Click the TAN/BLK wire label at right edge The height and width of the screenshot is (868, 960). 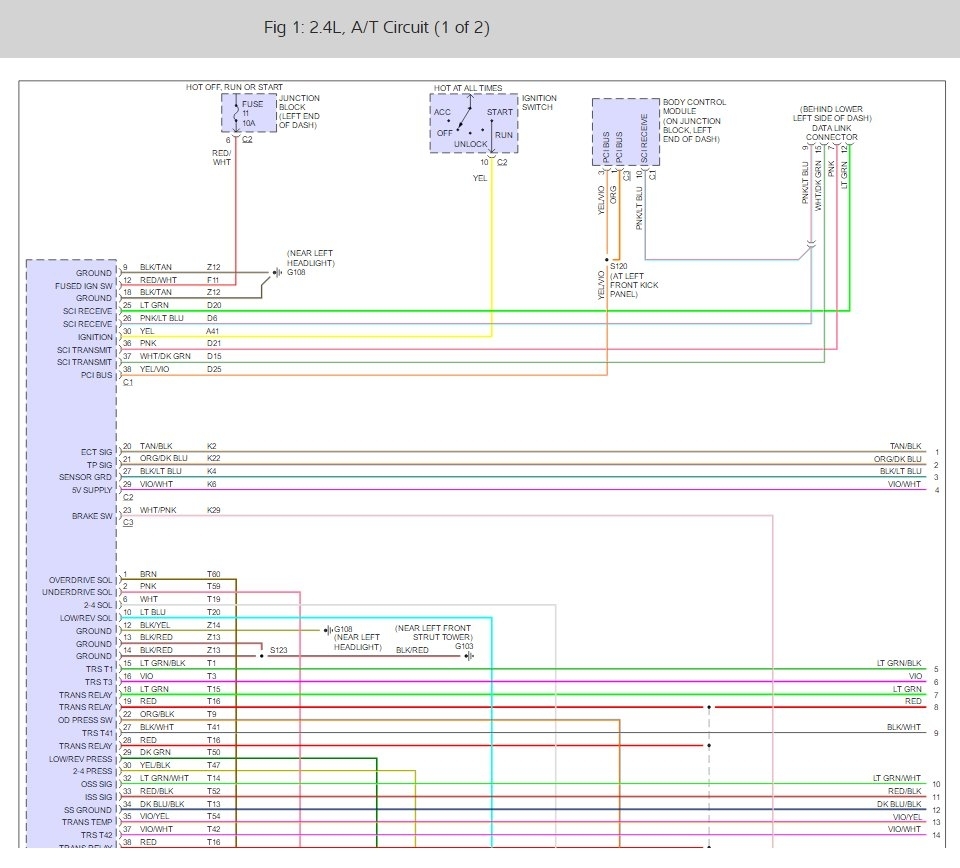906,446
